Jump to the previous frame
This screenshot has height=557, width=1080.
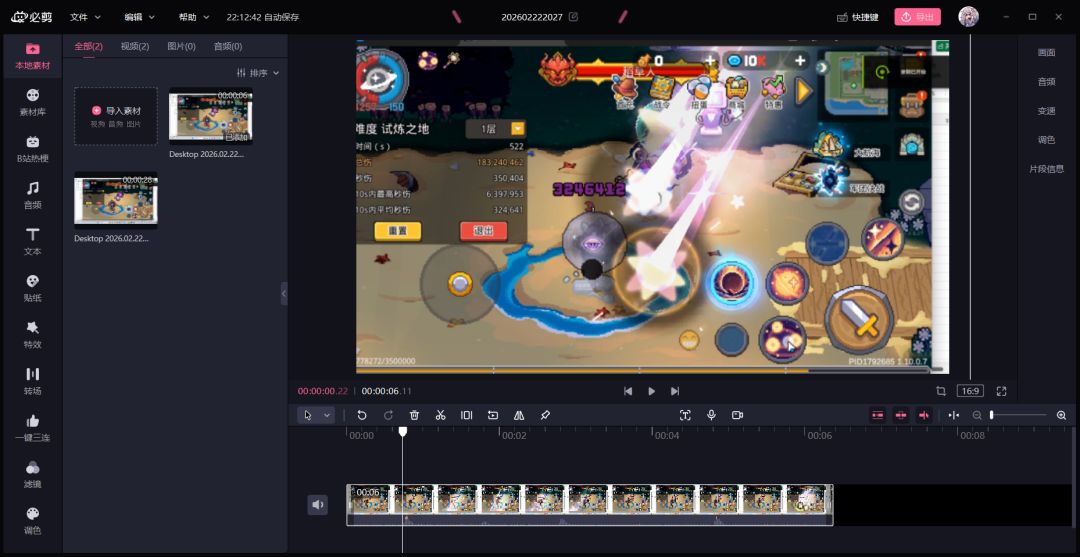coord(627,391)
